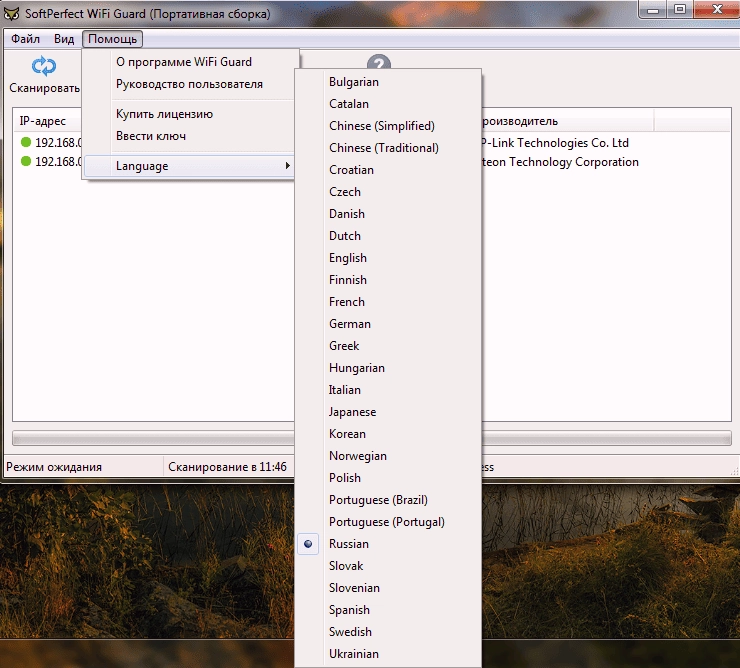Click green status dot of TP-Link device
The width and height of the screenshot is (740, 668).
pos(26,142)
